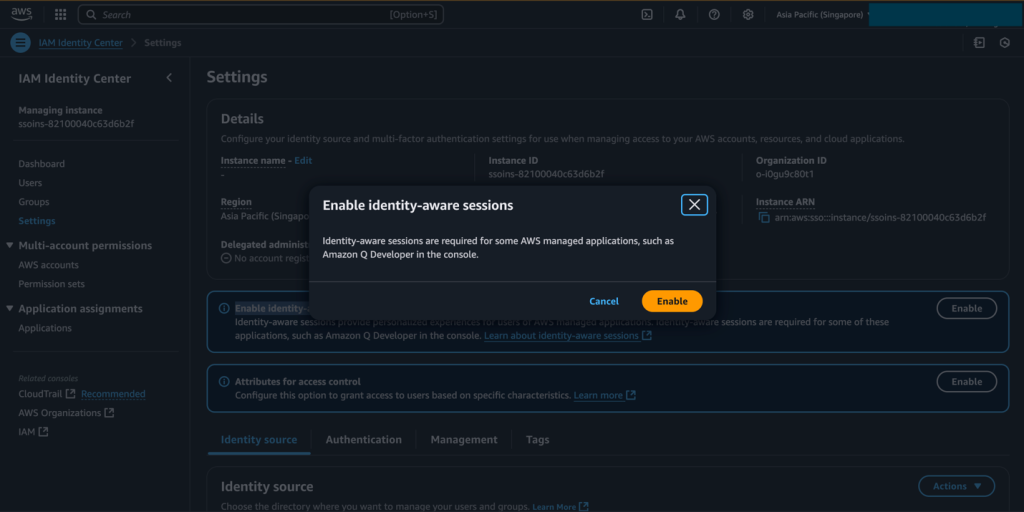Click info icon on identity-aware sessions banner

[224, 308]
